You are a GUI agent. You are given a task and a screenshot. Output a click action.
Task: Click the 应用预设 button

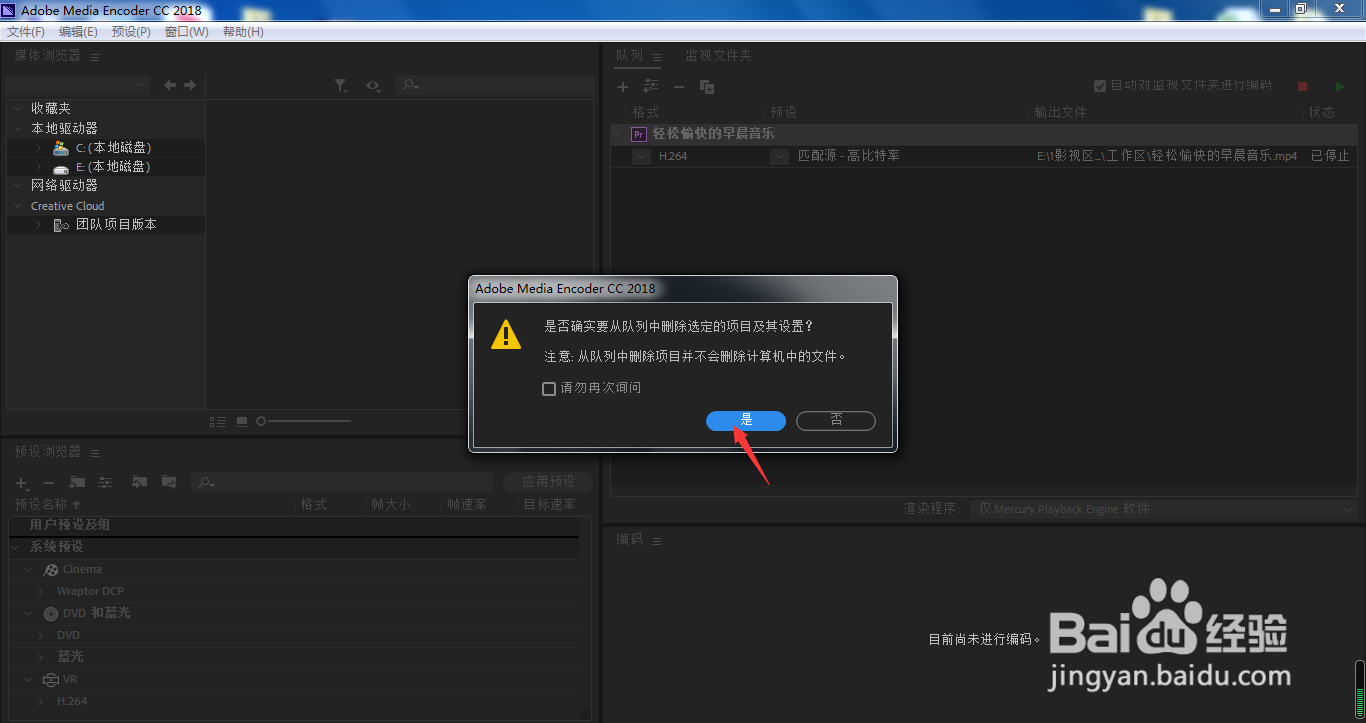548,482
